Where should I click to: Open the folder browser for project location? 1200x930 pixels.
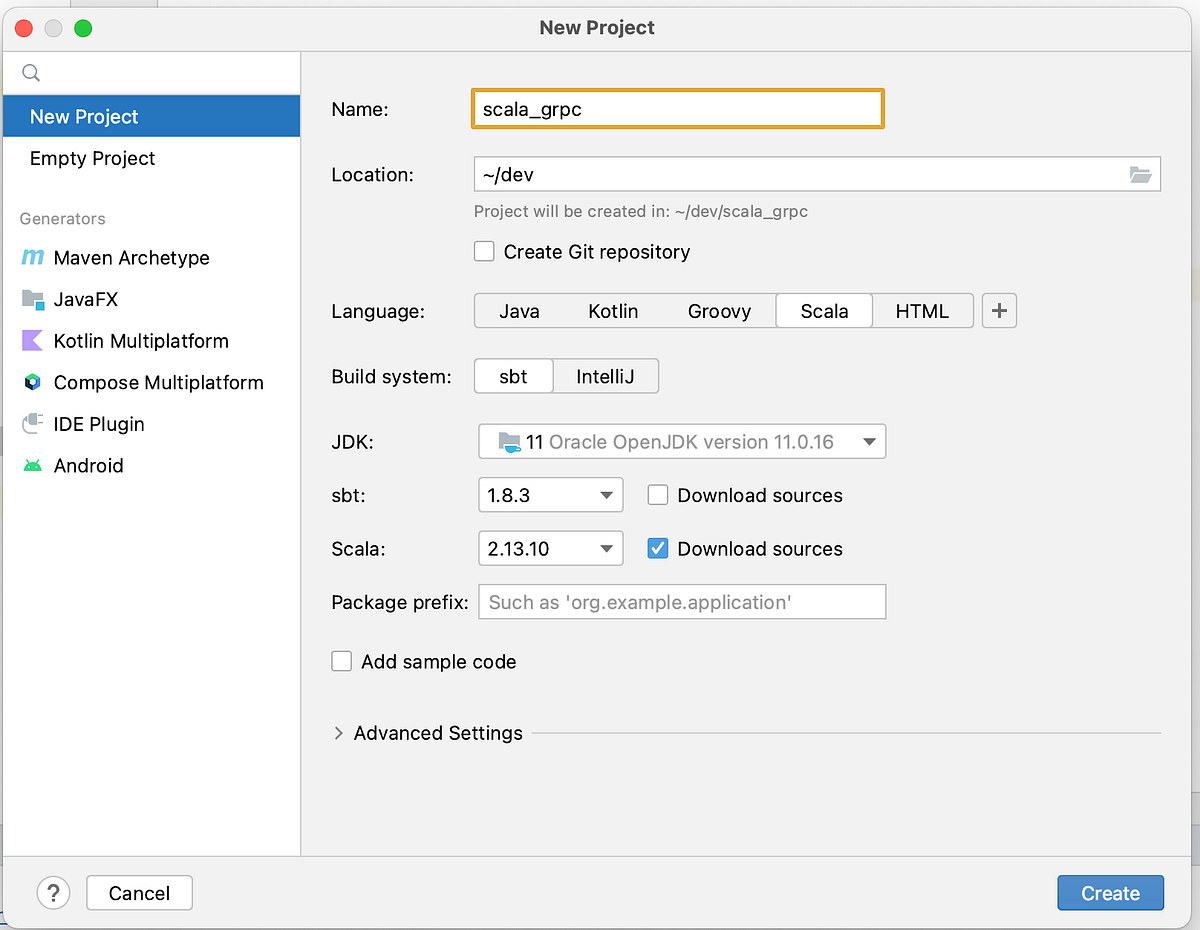pyautogui.click(x=1140, y=174)
